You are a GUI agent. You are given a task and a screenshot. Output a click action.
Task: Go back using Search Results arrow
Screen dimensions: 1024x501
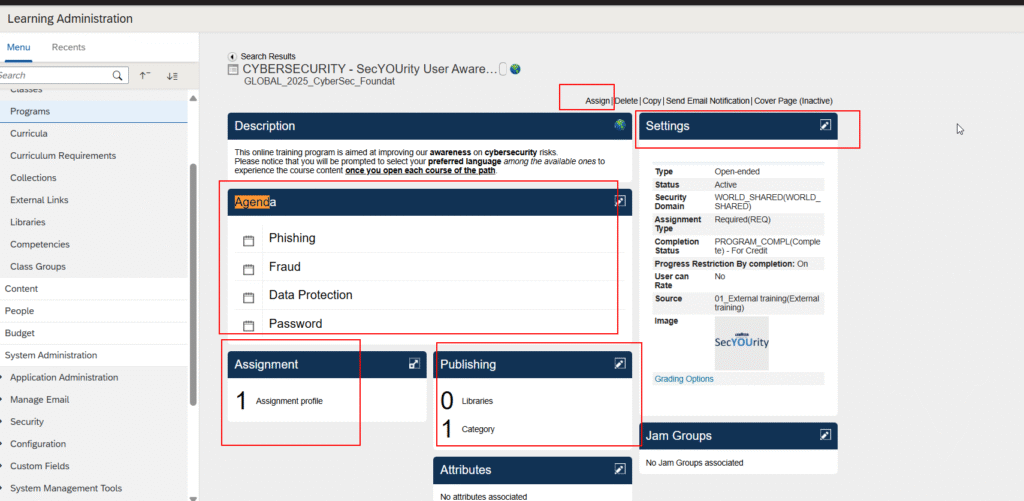coord(233,56)
